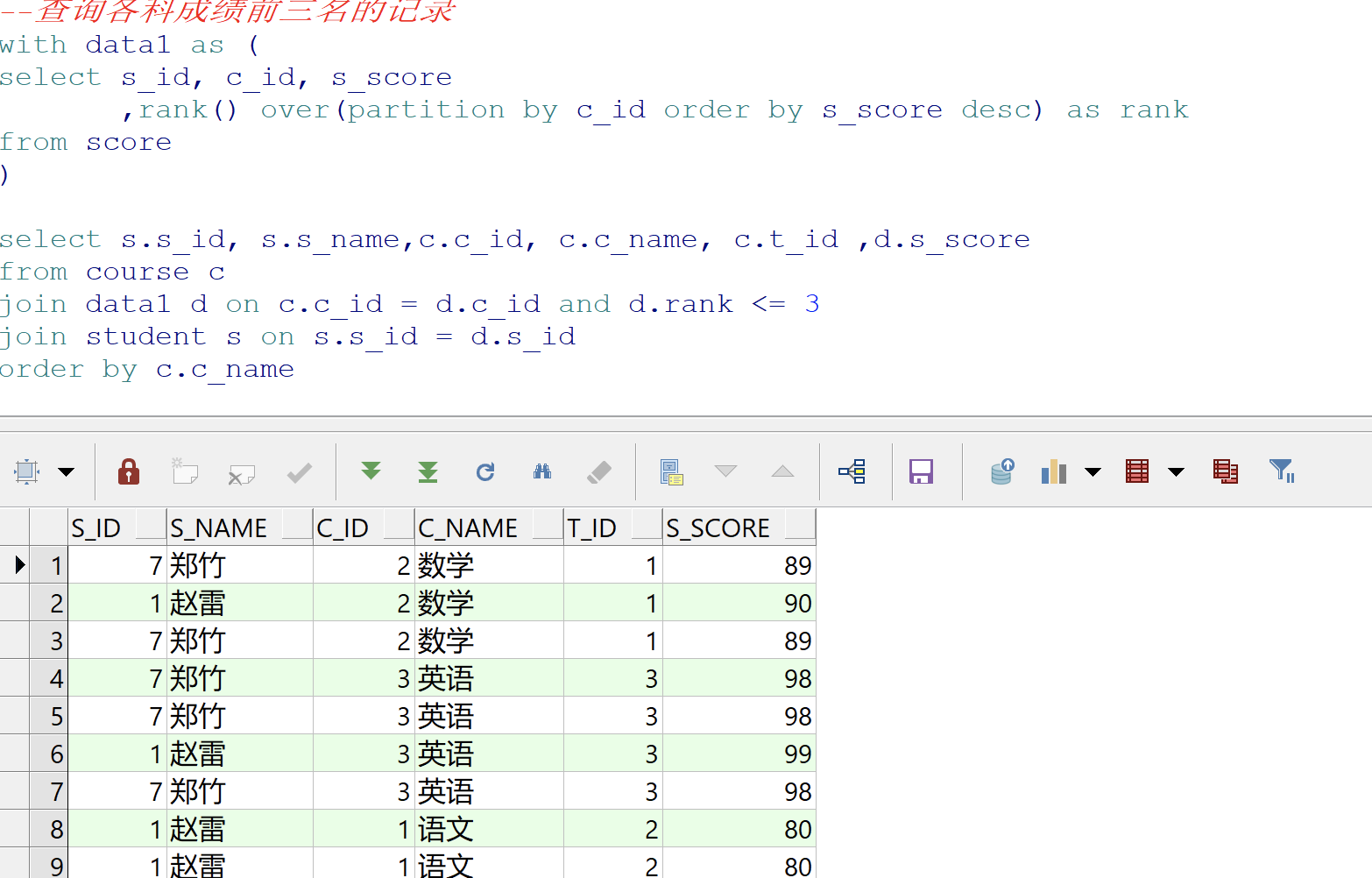Screen dimensions: 1372x878
Task: Click the insert record icon
Action: click(x=185, y=471)
